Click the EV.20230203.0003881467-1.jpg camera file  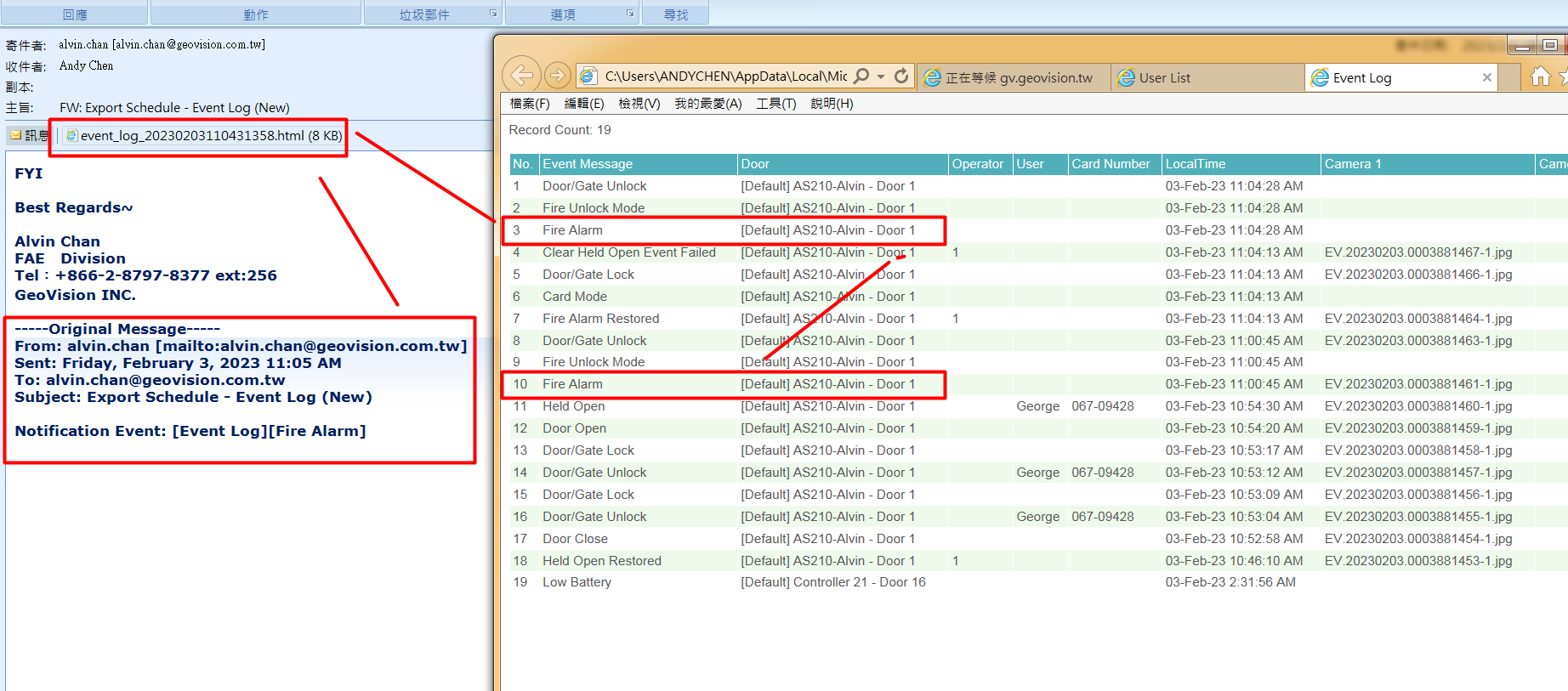(x=1418, y=252)
